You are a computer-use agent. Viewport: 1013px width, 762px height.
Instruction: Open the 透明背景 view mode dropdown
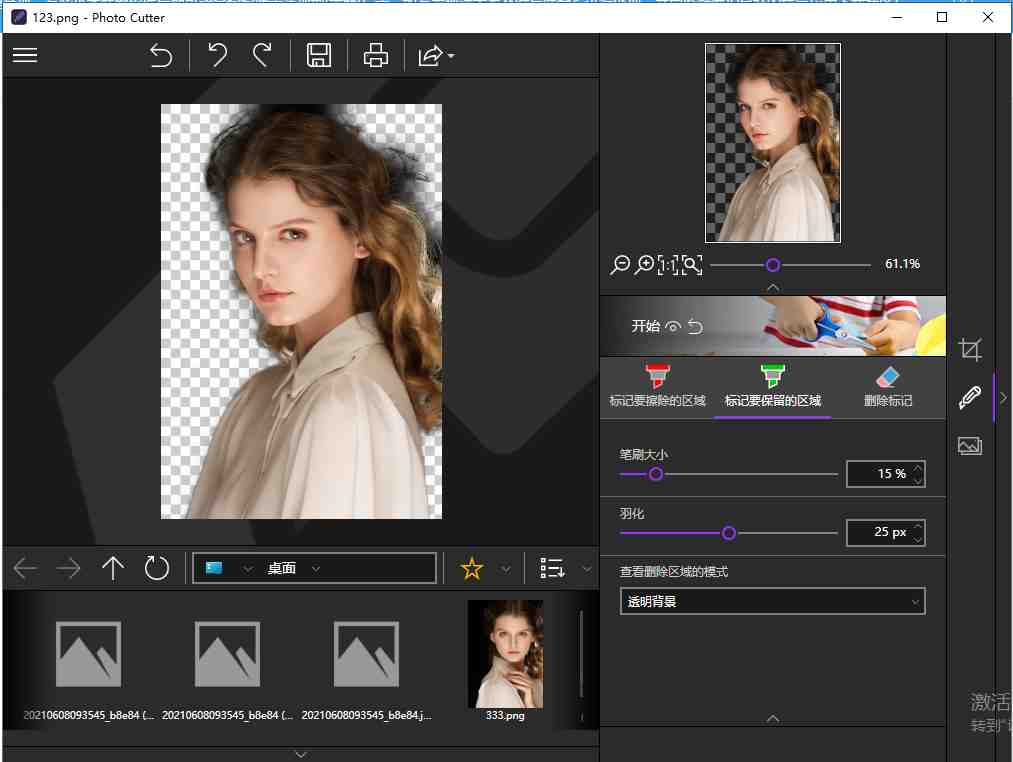(771, 600)
